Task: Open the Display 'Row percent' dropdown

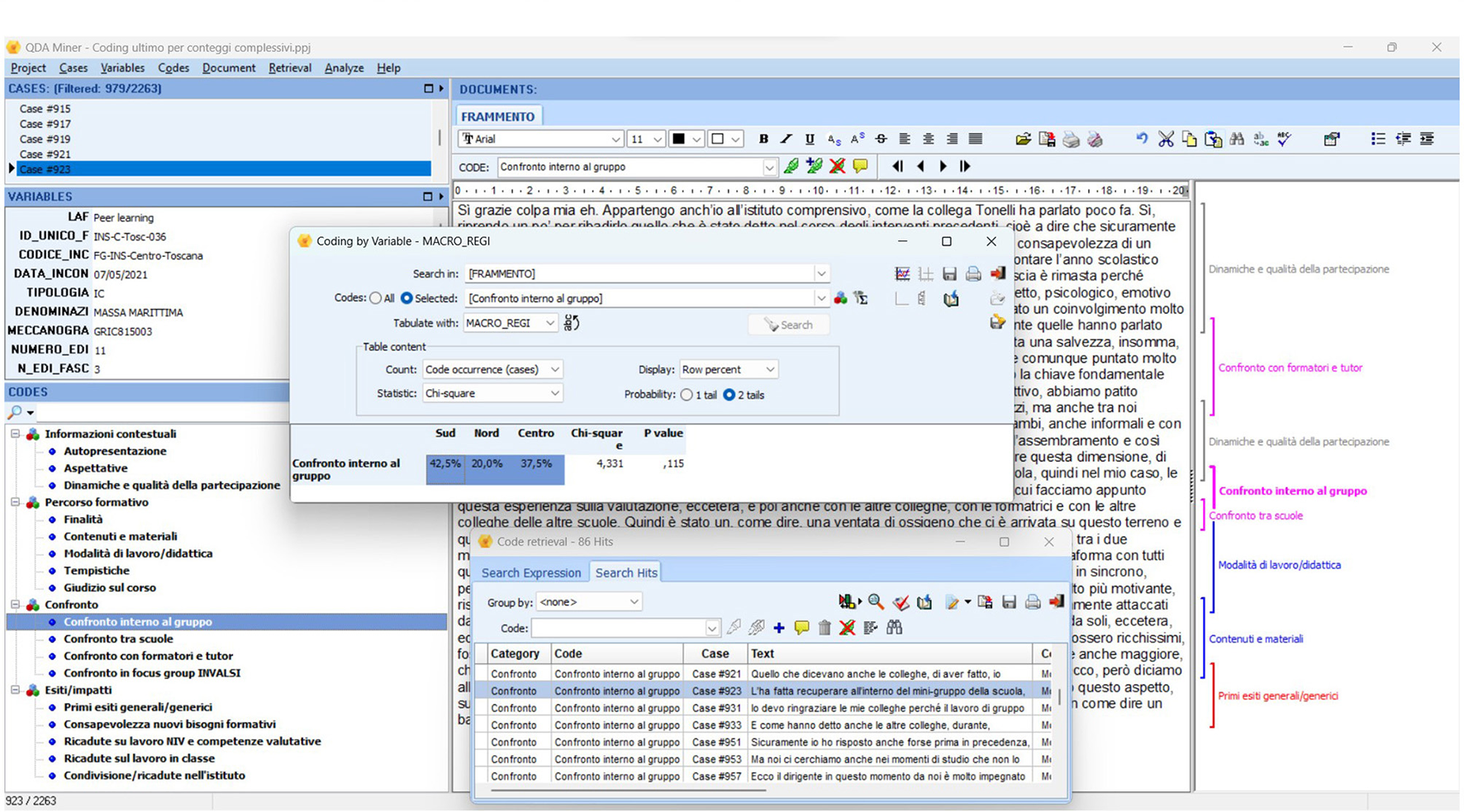Action: tap(769, 370)
